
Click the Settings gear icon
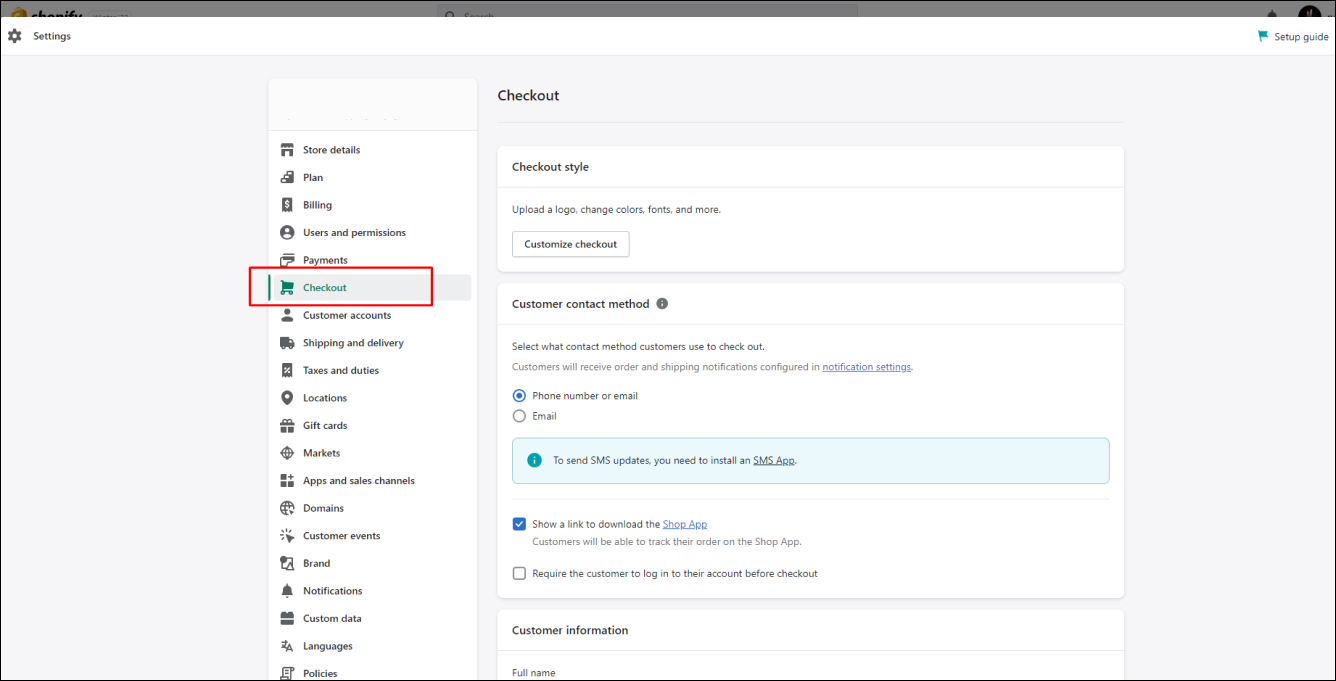coord(14,36)
